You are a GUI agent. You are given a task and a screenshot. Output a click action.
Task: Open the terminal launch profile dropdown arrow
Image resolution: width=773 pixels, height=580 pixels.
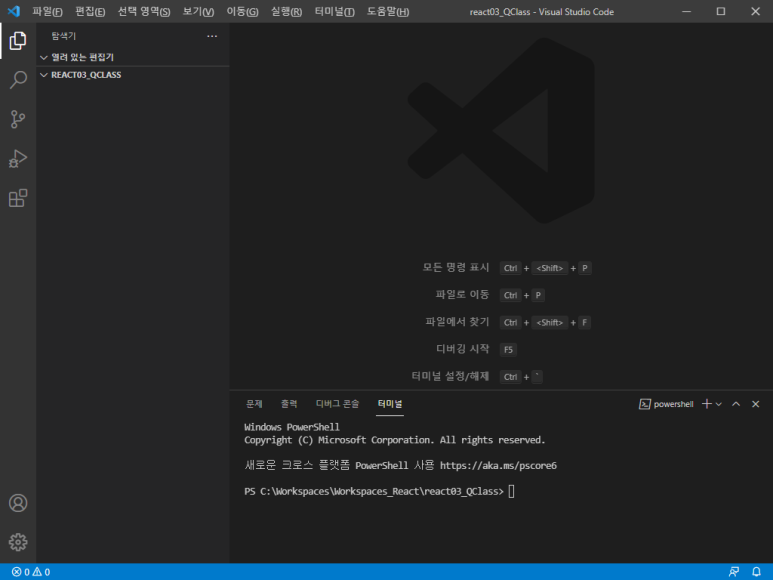coord(719,404)
